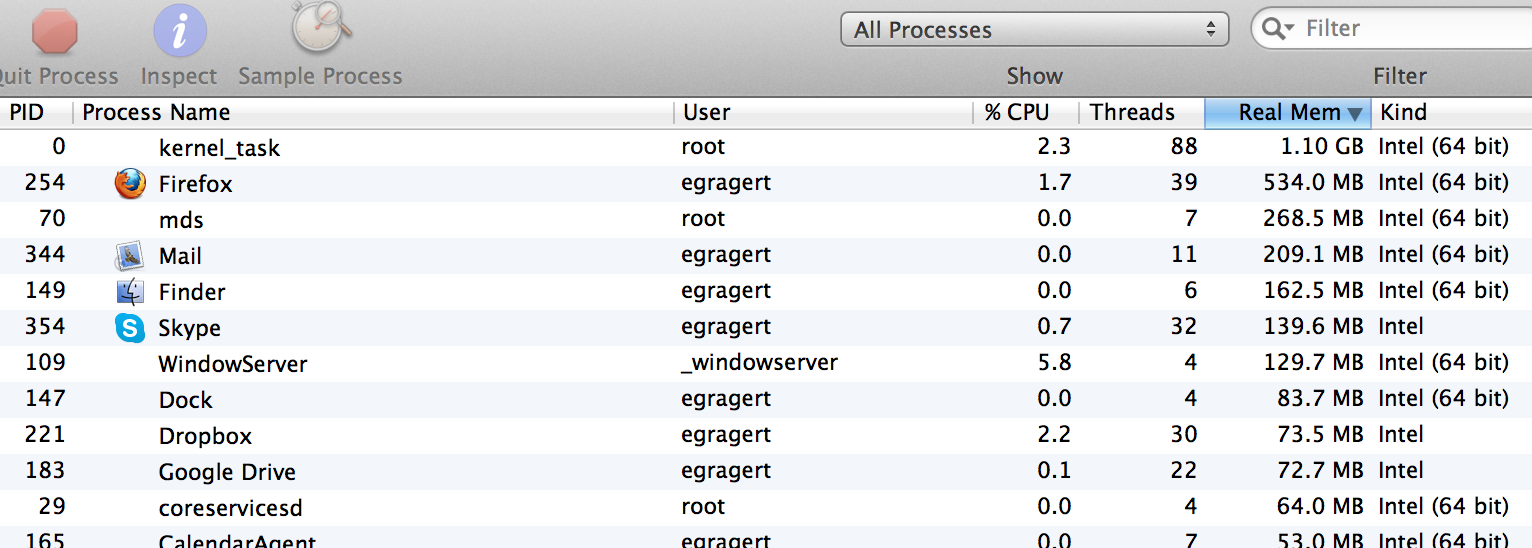This screenshot has height=548, width=1532.
Task: Click the Finder face icon in list
Action: coord(130,292)
